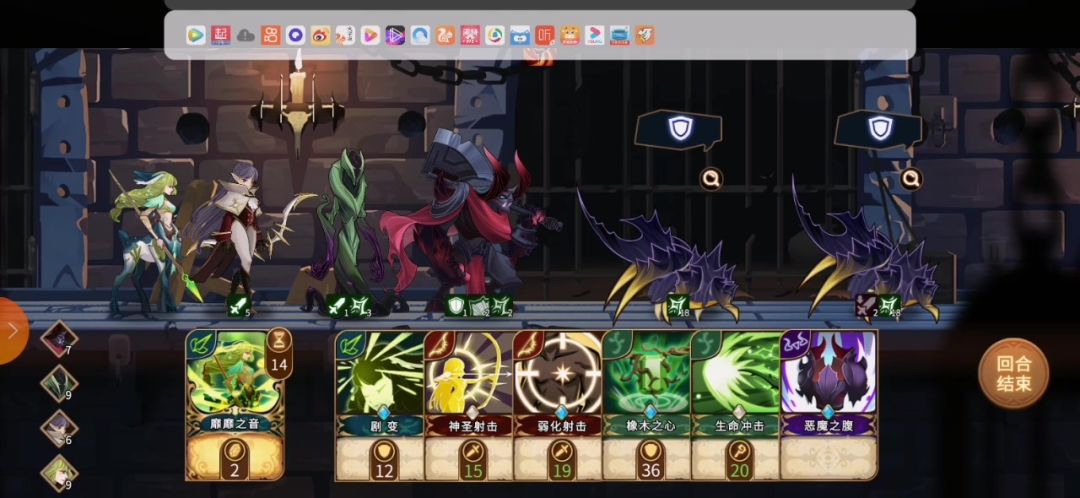1080x498 pixels.
Task: Select the top hero portrait with 7
Action: tap(59, 338)
